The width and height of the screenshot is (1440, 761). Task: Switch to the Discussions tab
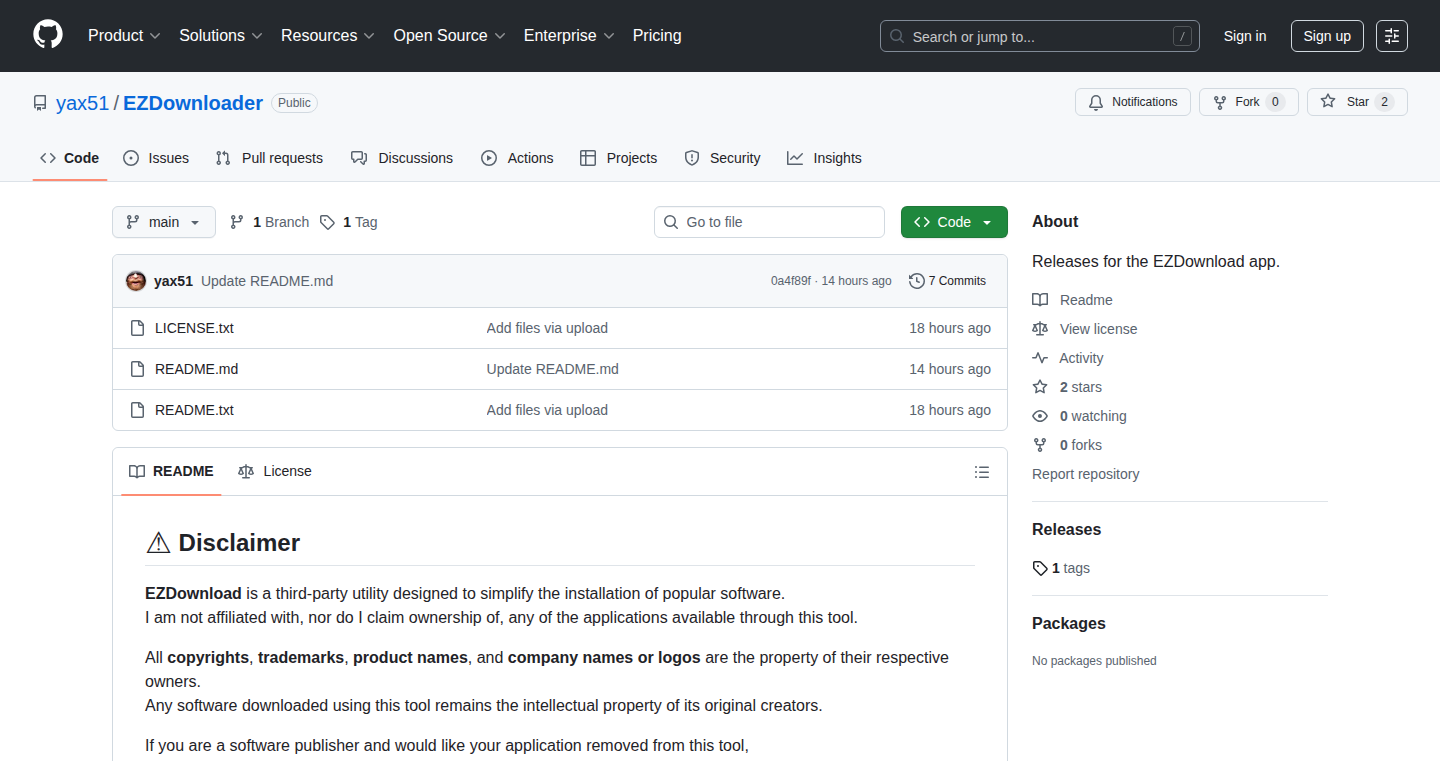402,158
